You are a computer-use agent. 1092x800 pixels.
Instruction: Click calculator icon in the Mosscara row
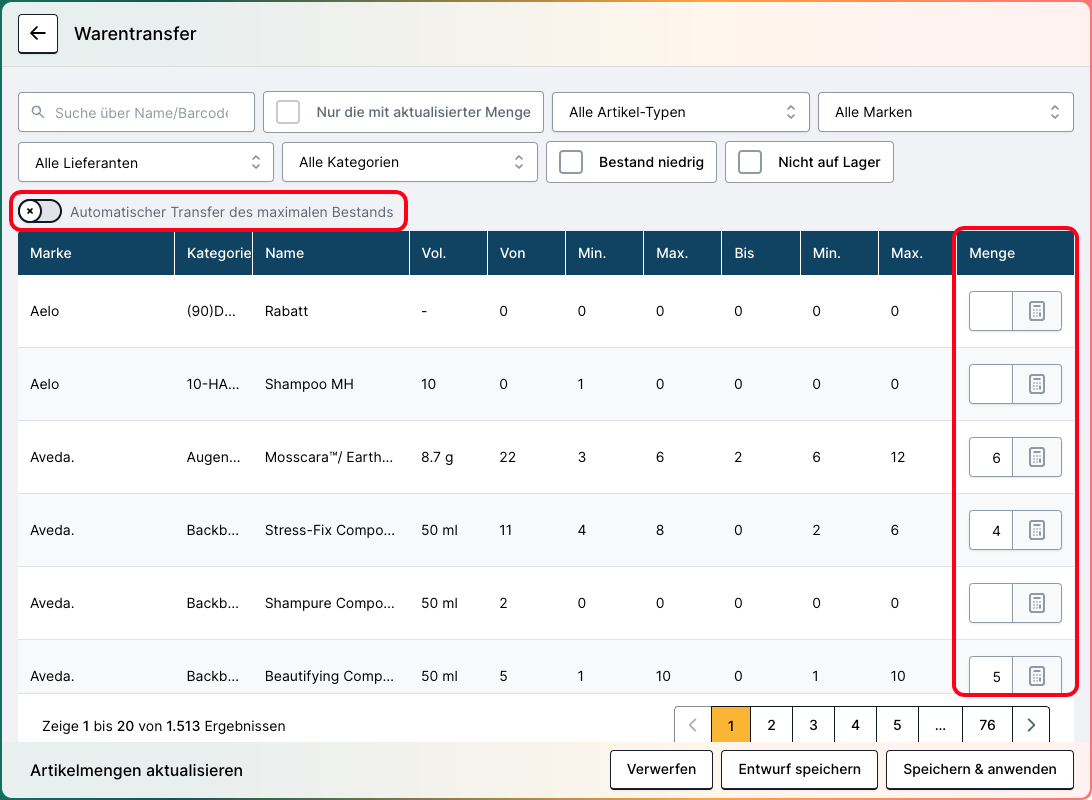[1036, 458]
